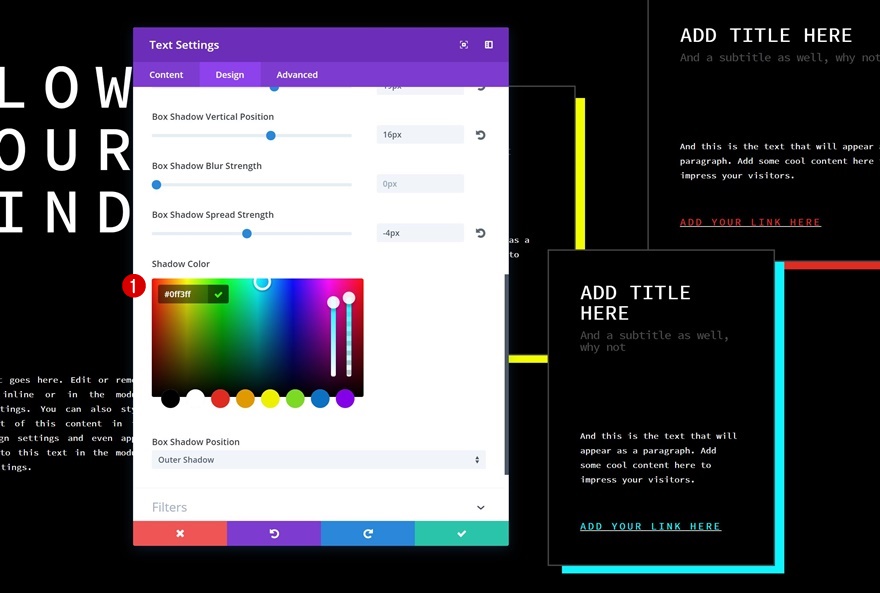The image size is (880, 593).
Task: Click the expand modal fullscreen icon
Action: click(464, 45)
